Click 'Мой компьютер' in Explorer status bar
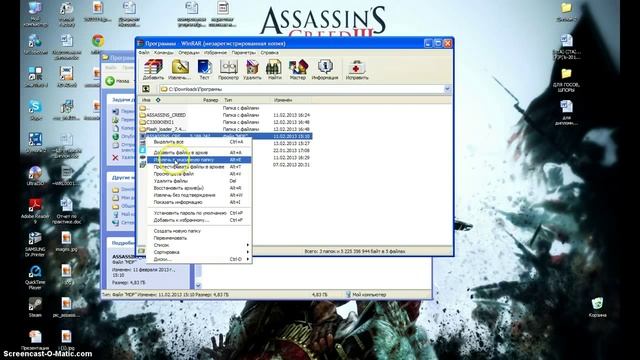 [x=366, y=294]
